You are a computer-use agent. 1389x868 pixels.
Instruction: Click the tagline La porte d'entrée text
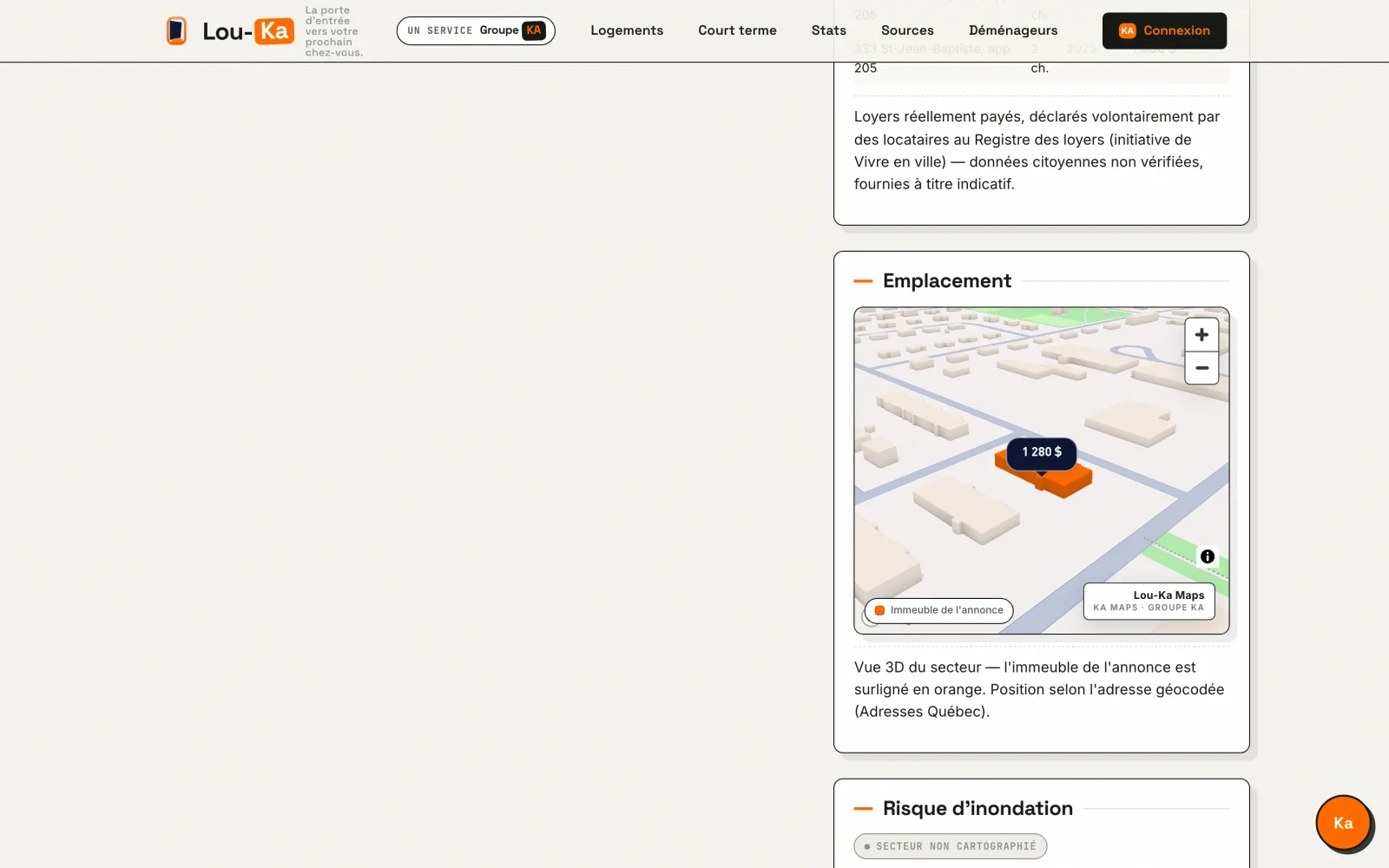[x=334, y=31]
